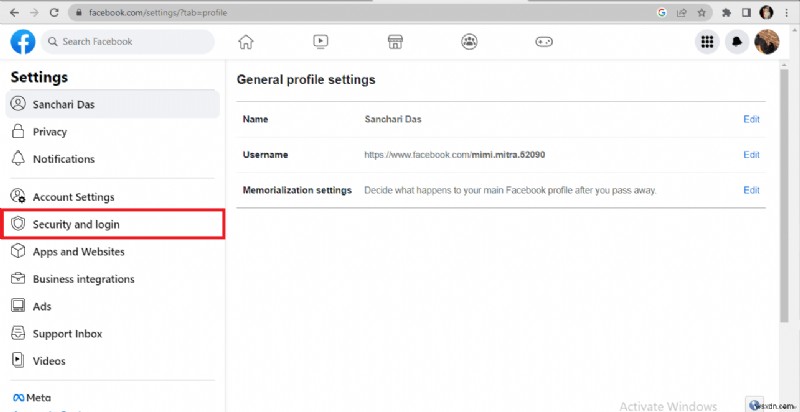Open the Chrome profile avatar

tap(766, 13)
